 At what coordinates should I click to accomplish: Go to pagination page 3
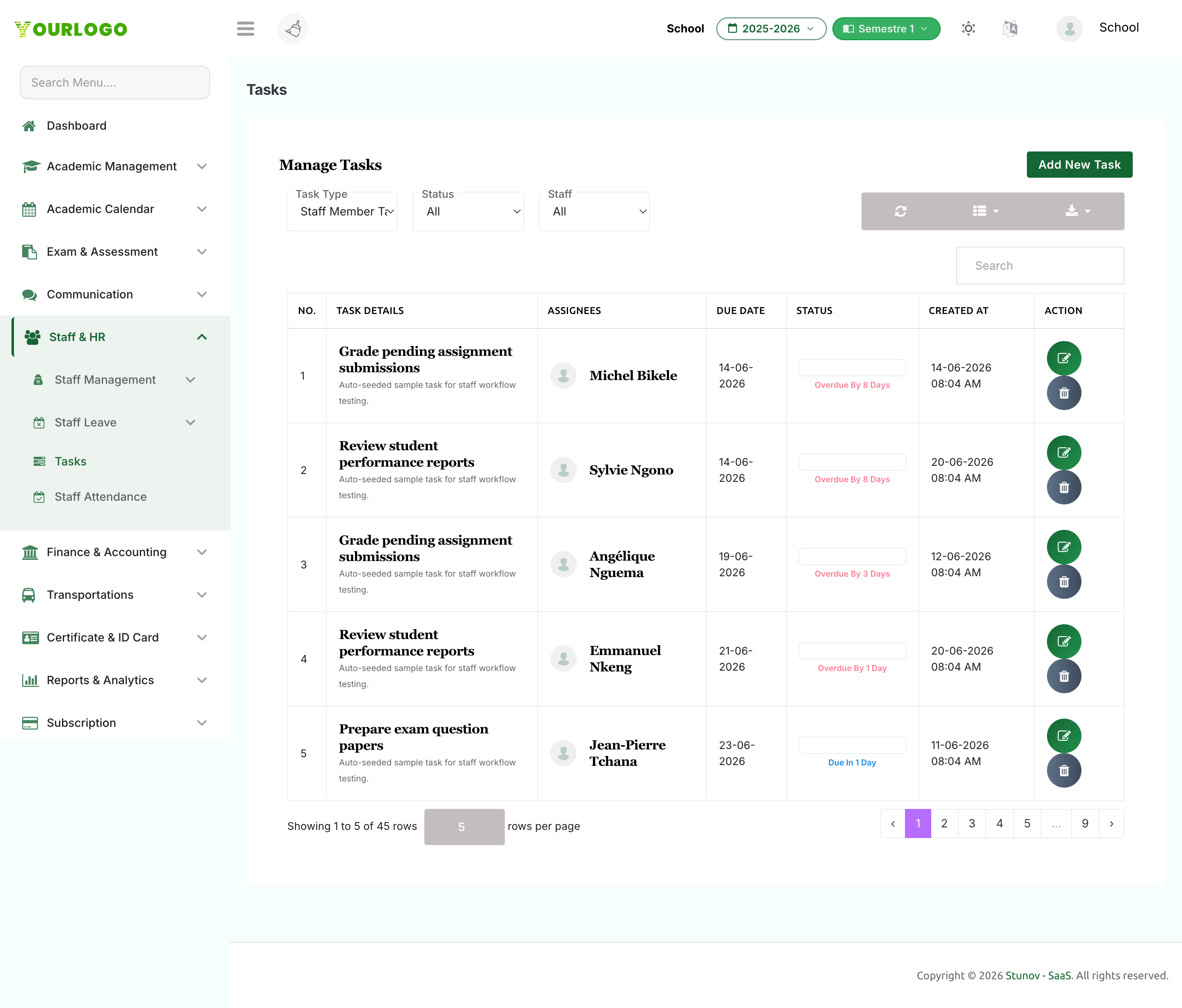972,823
